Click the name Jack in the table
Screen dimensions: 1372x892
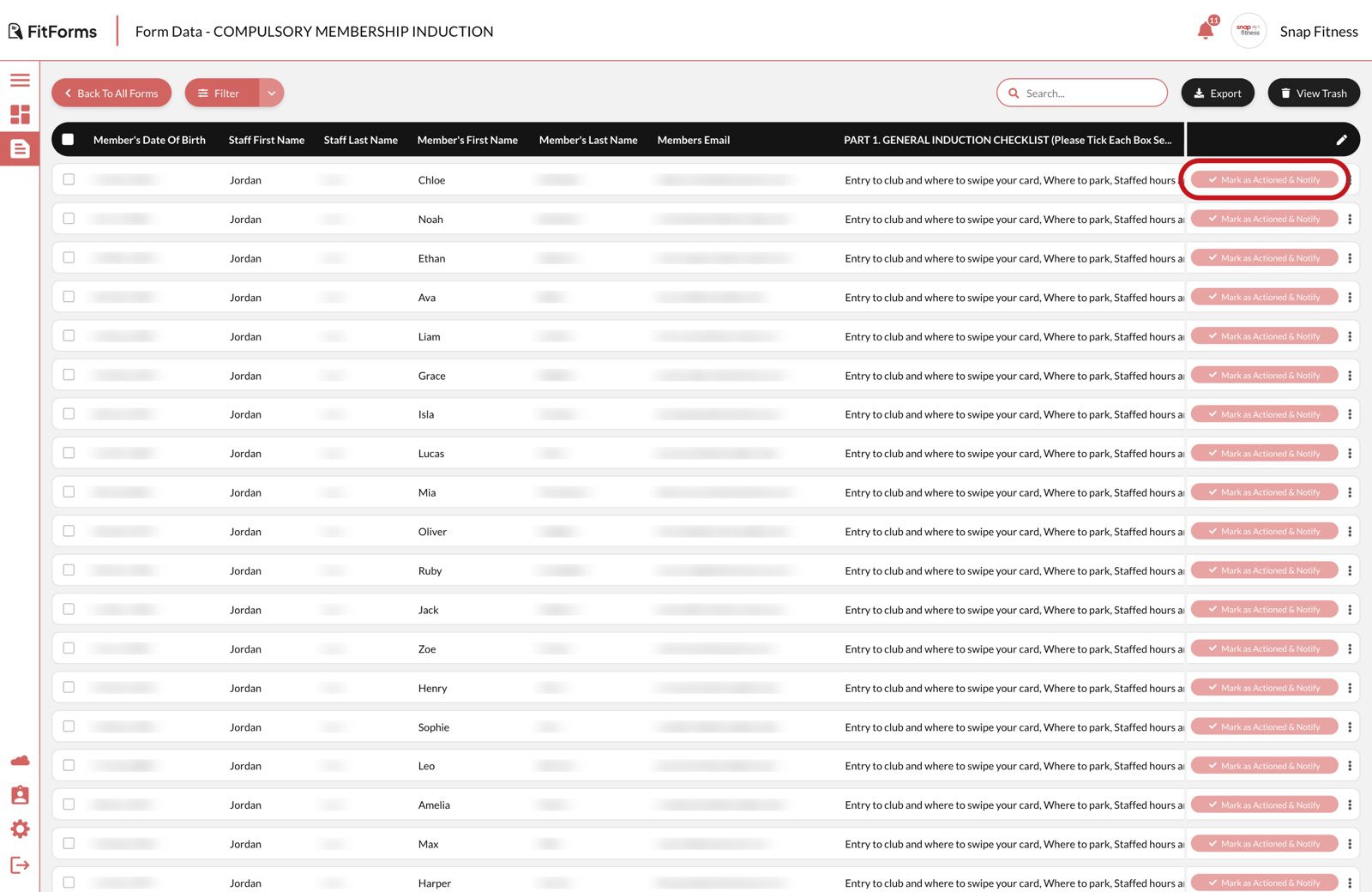click(429, 610)
